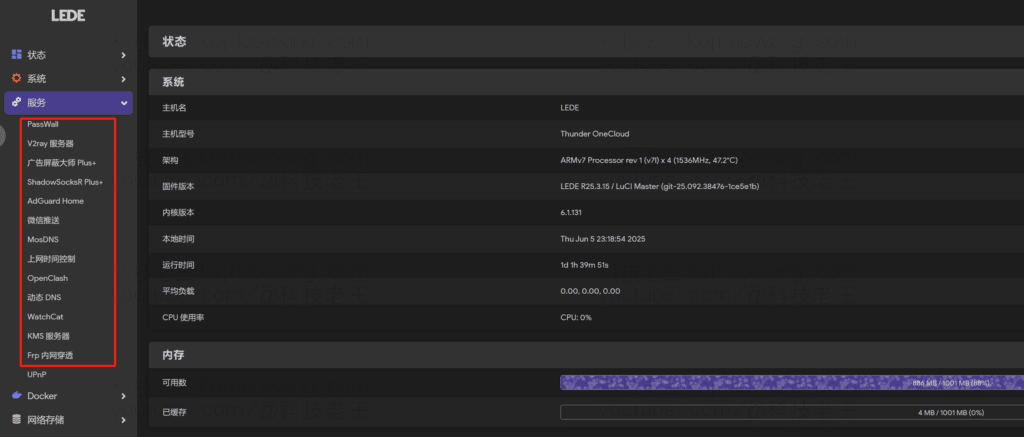Click the 已缓存 memory progress bar
1024x437 pixels.
792,412
